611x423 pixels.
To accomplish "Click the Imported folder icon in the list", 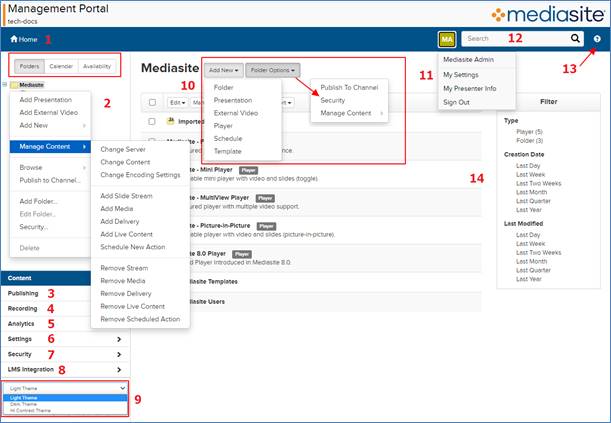I will click(170, 121).
